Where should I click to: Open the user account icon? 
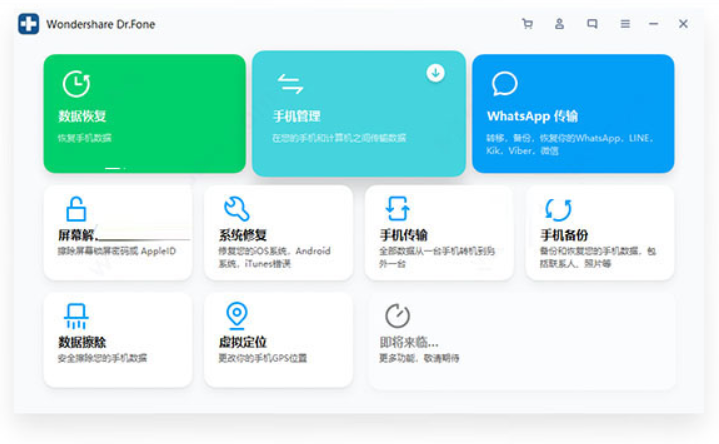pos(559,24)
